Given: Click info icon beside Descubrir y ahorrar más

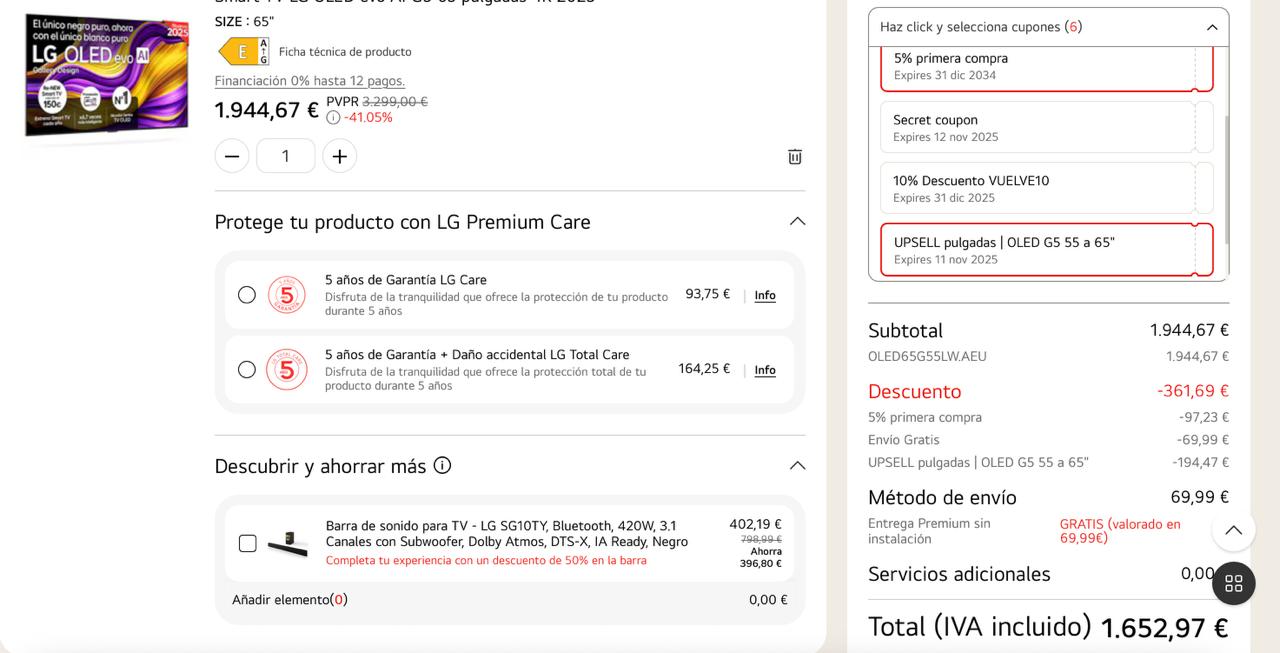Looking at the screenshot, I should pos(442,465).
